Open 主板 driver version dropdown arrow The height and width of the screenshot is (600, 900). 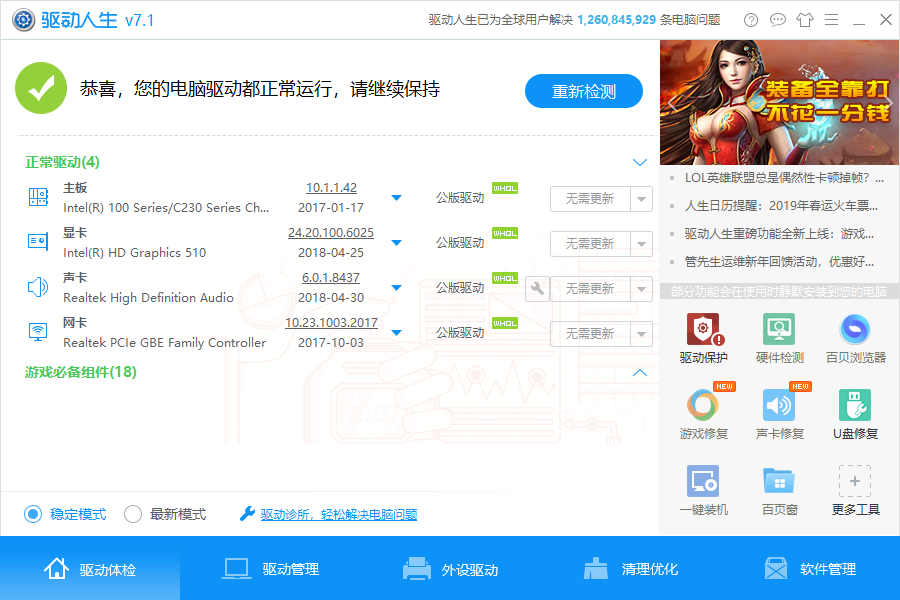tap(397, 198)
